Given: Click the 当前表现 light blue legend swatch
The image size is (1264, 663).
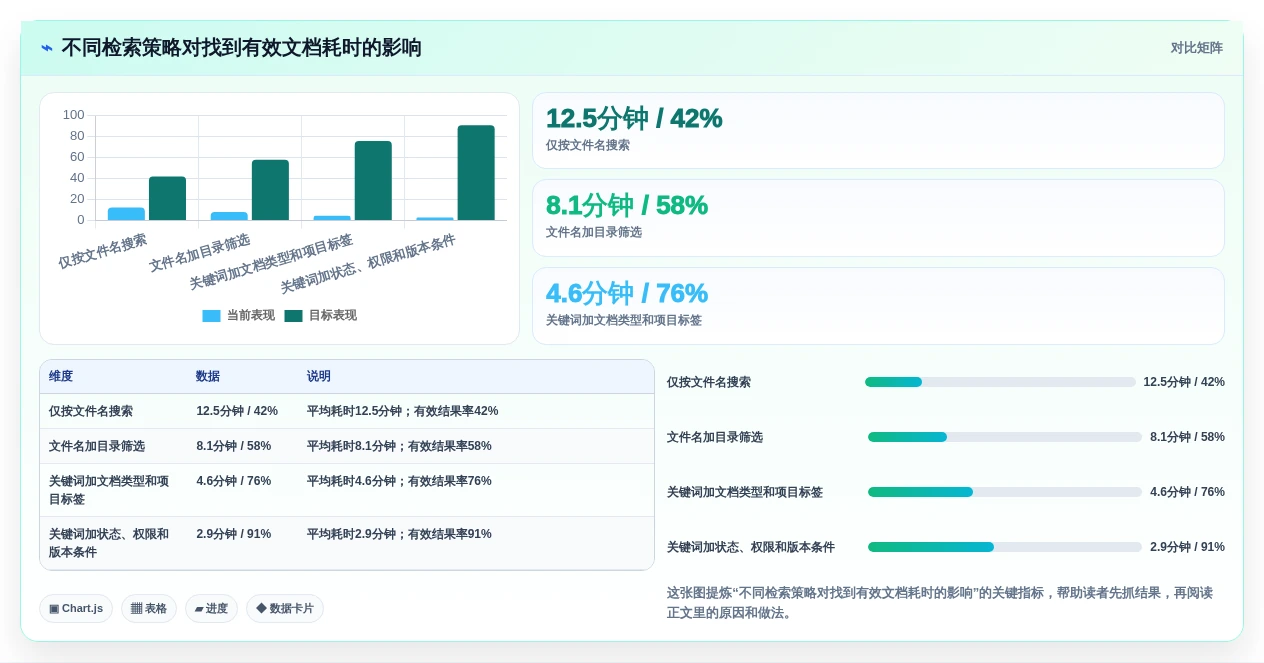Looking at the screenshot, I should [211, 316].
